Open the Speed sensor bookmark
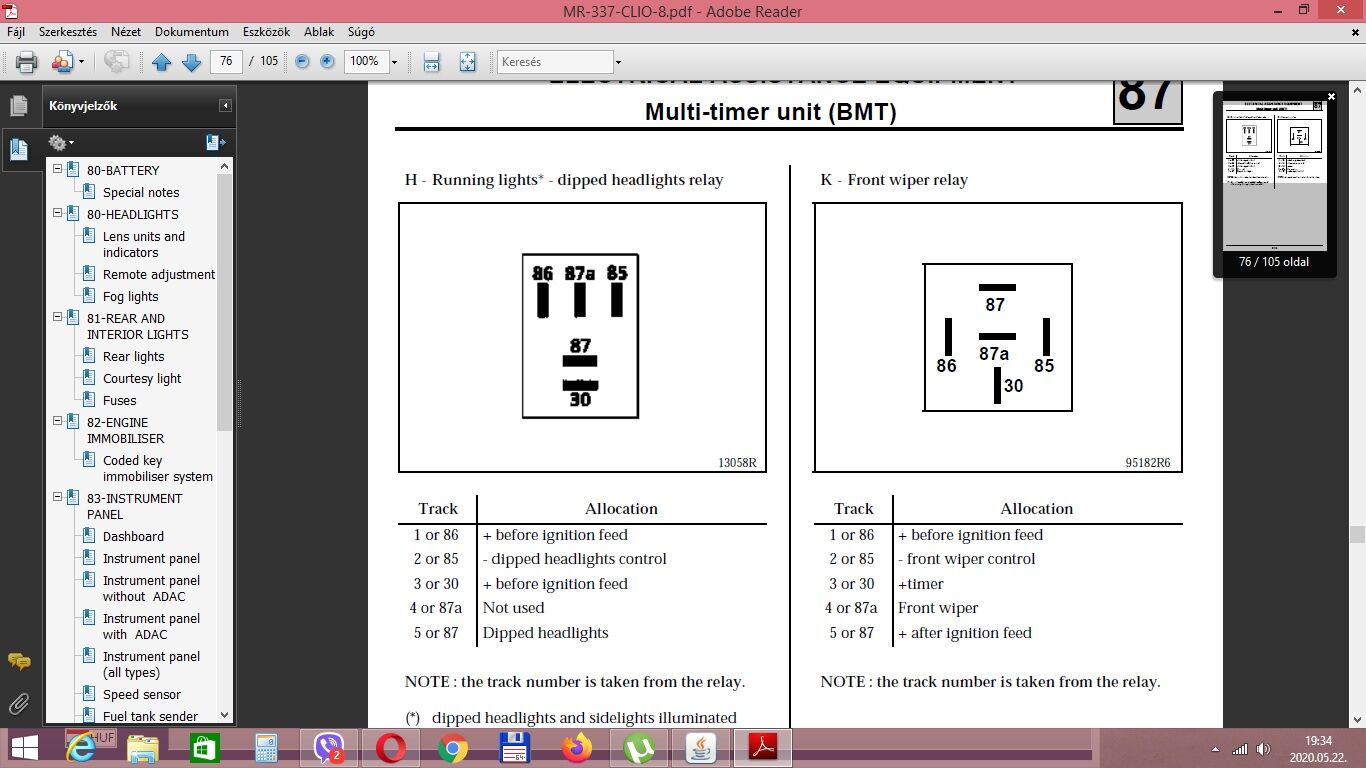This screenshot has height=768, width=1366. (142, 694)
